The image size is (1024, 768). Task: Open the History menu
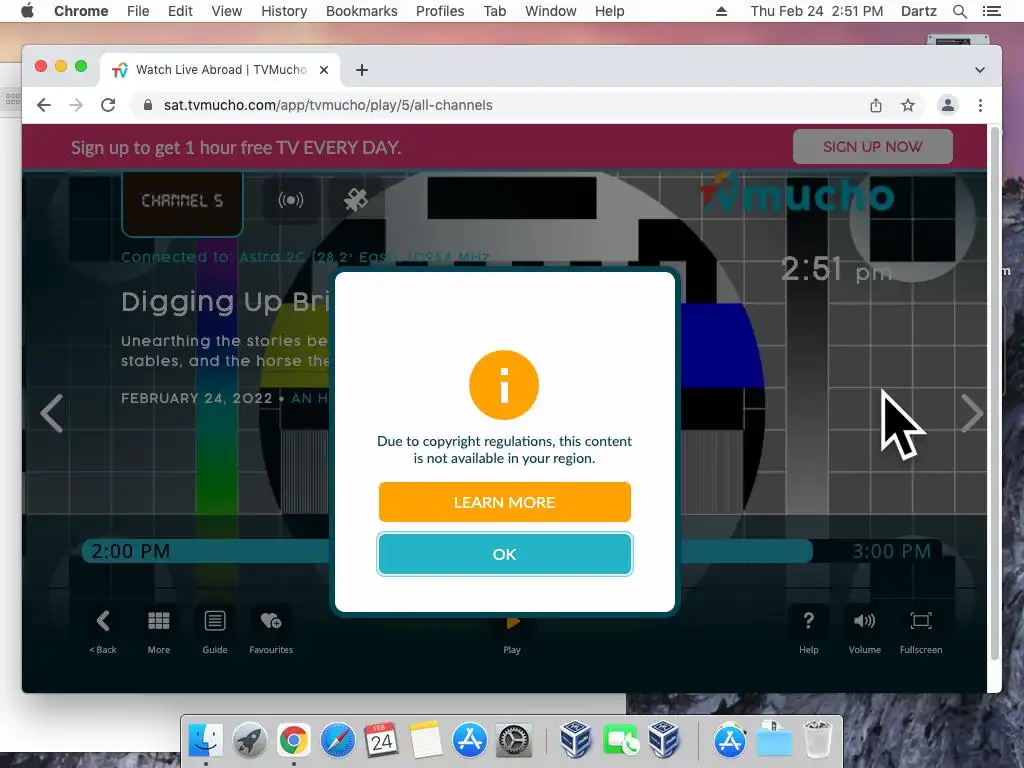click(x=284, y=11)
